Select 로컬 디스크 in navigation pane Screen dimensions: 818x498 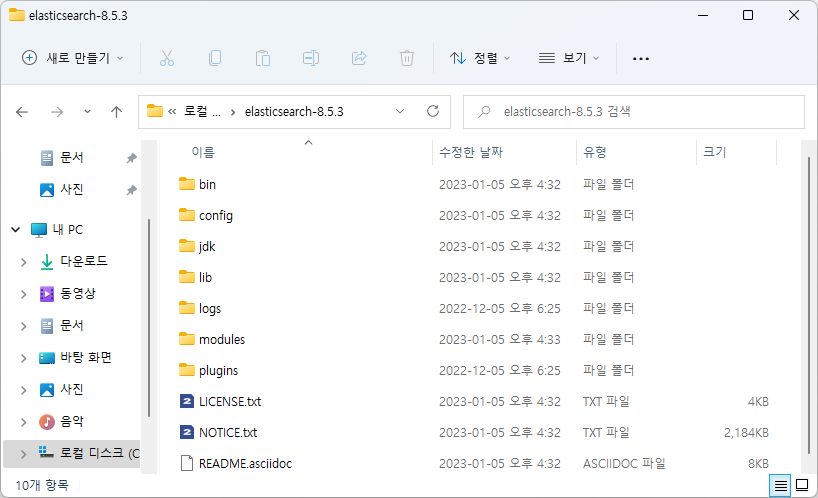coord(99,453)
